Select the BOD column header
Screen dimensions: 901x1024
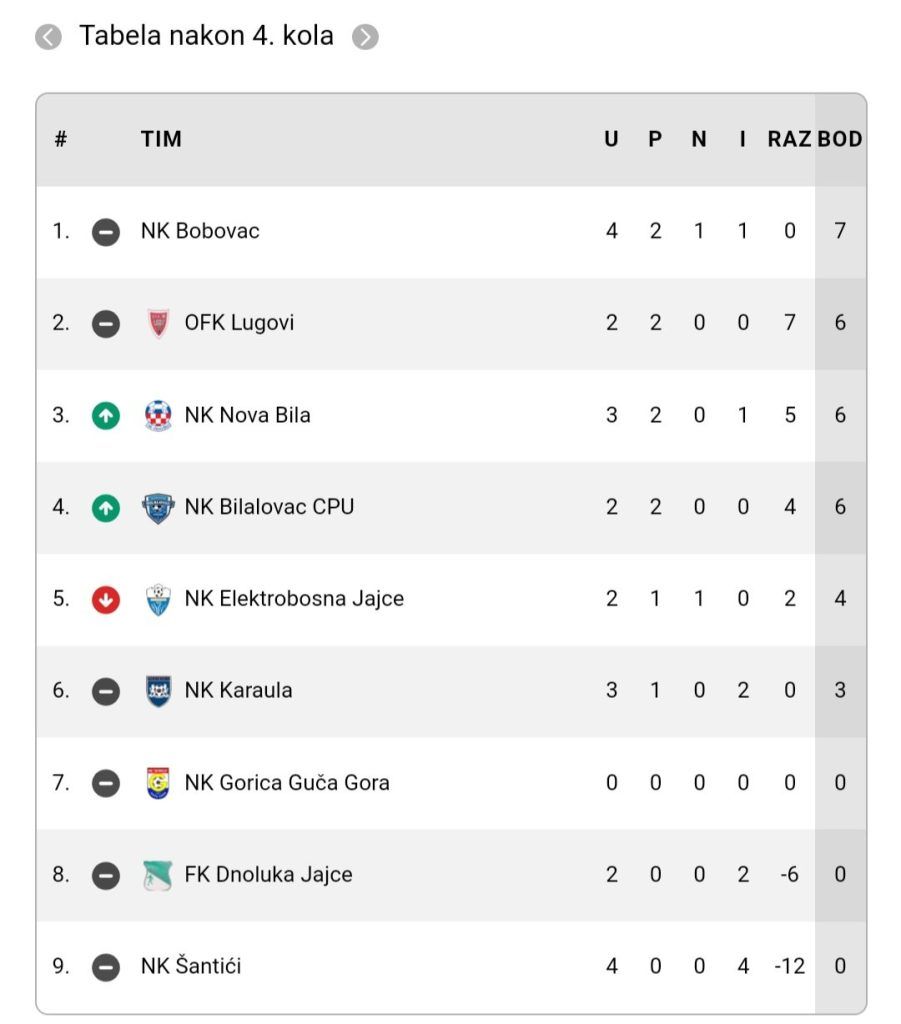[x=840, y=139]
